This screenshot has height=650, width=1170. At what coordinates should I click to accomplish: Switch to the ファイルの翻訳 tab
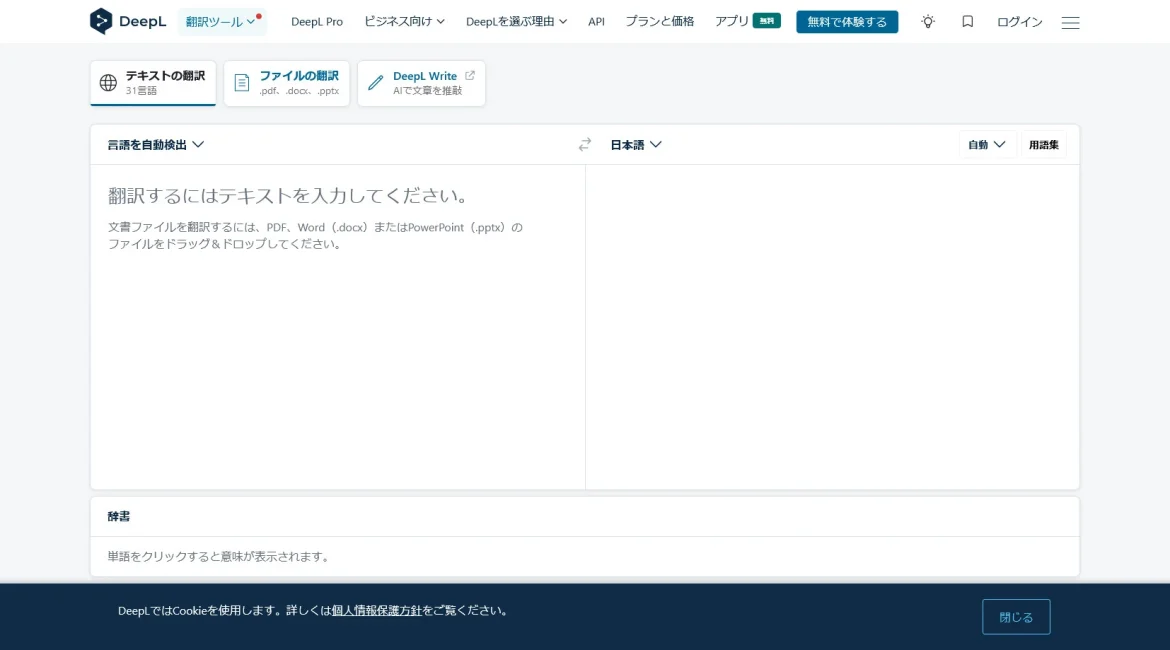(x=287, y=83)
